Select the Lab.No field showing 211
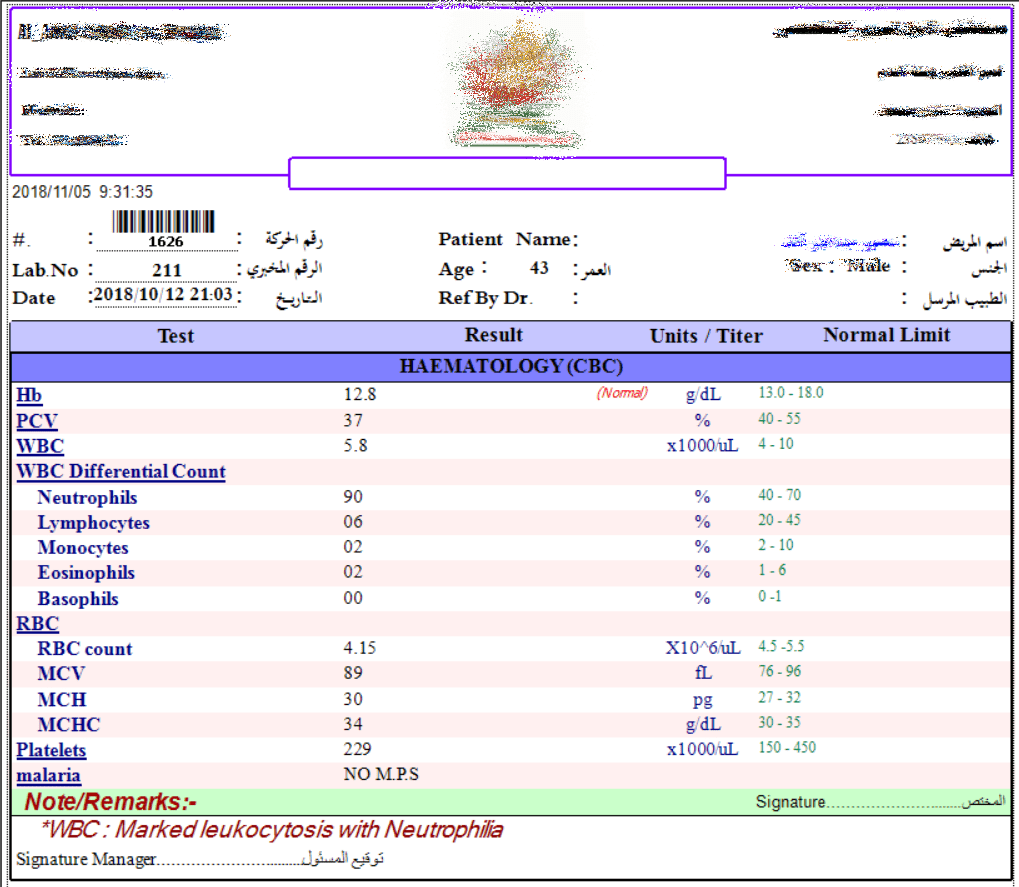Screen dimensions: 1019x887 167,270
